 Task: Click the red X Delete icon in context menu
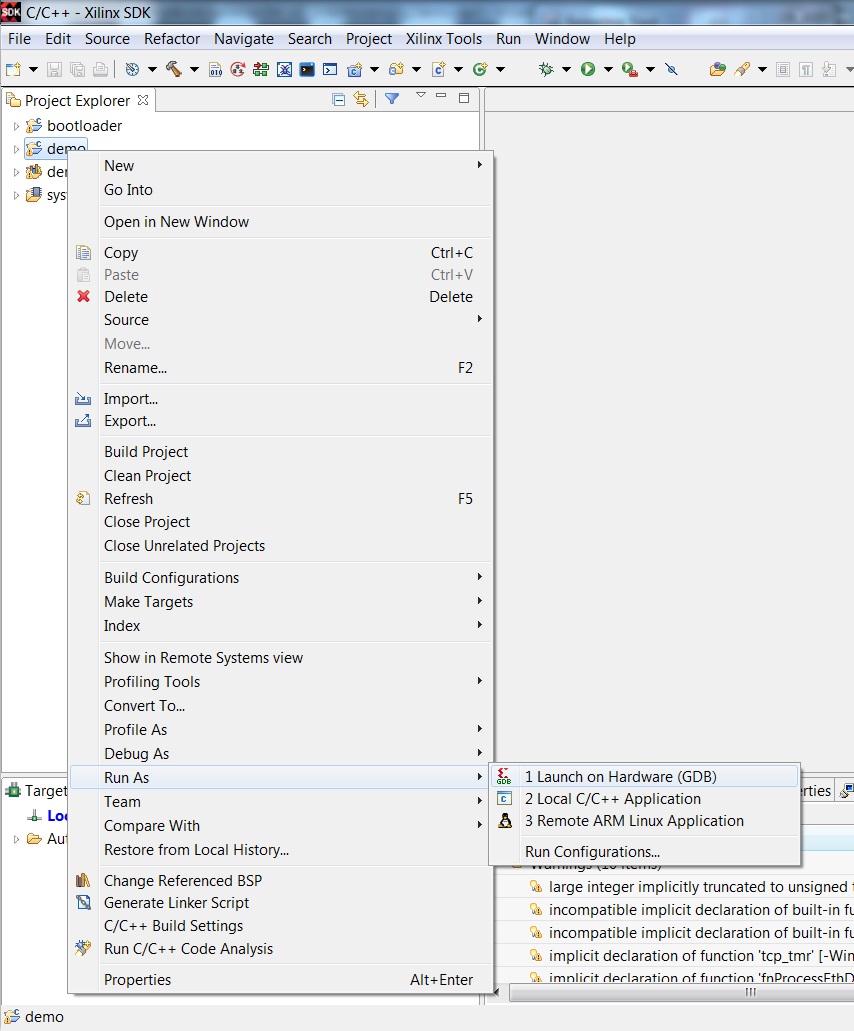click(x=83, y=297)
